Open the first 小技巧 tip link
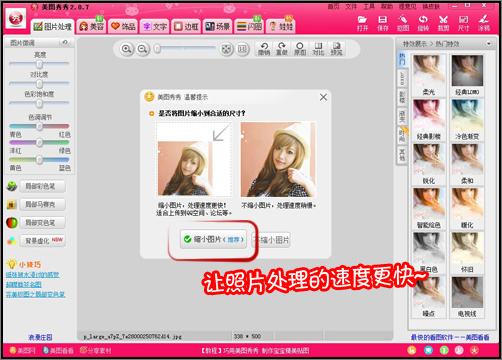The width and height of the screenshot is (502, 360). pos(32,275)
